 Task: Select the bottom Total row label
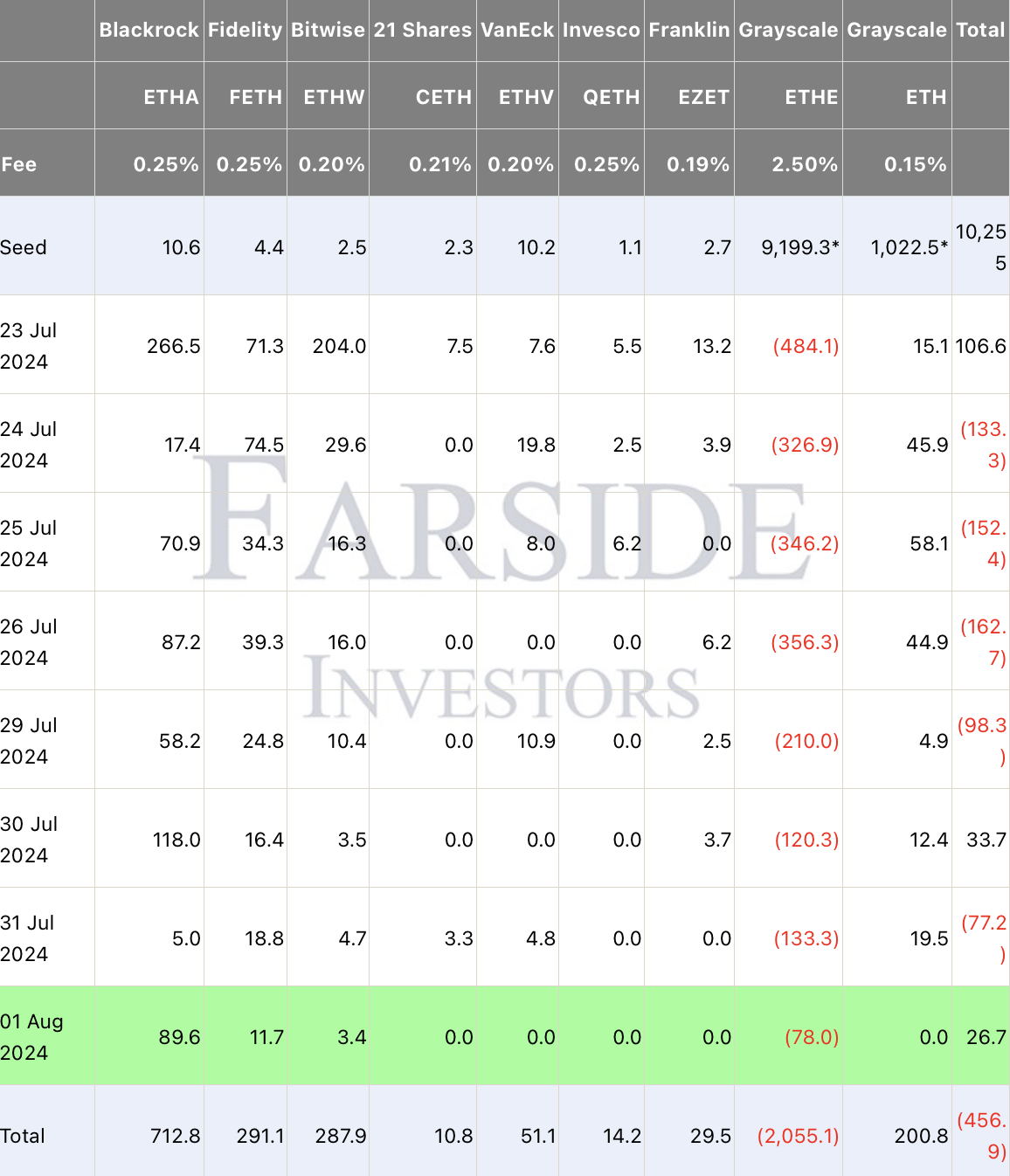pos(23,1136)
